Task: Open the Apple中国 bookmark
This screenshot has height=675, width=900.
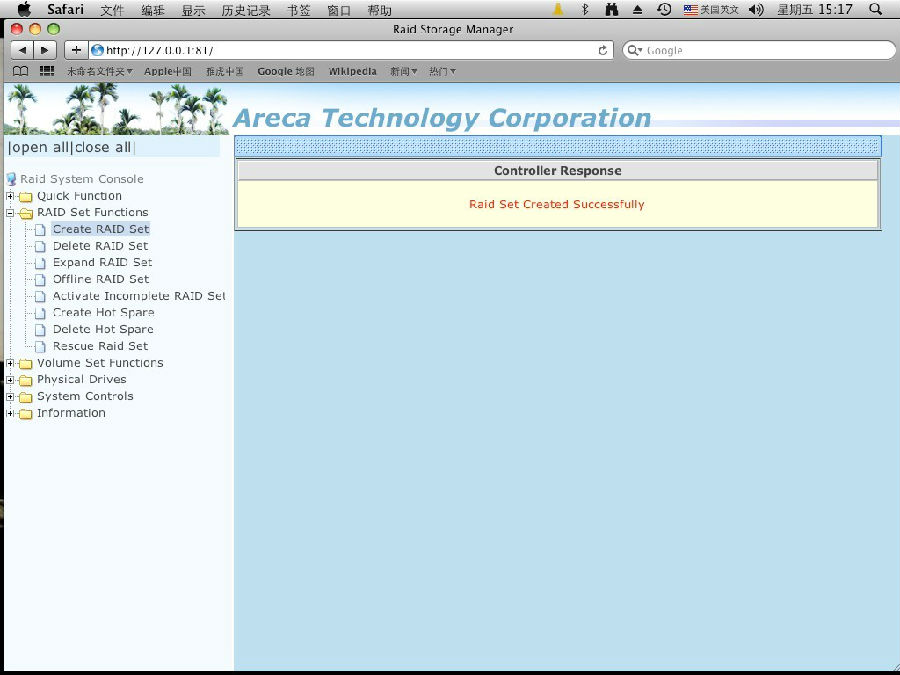Action: [168, 72]
